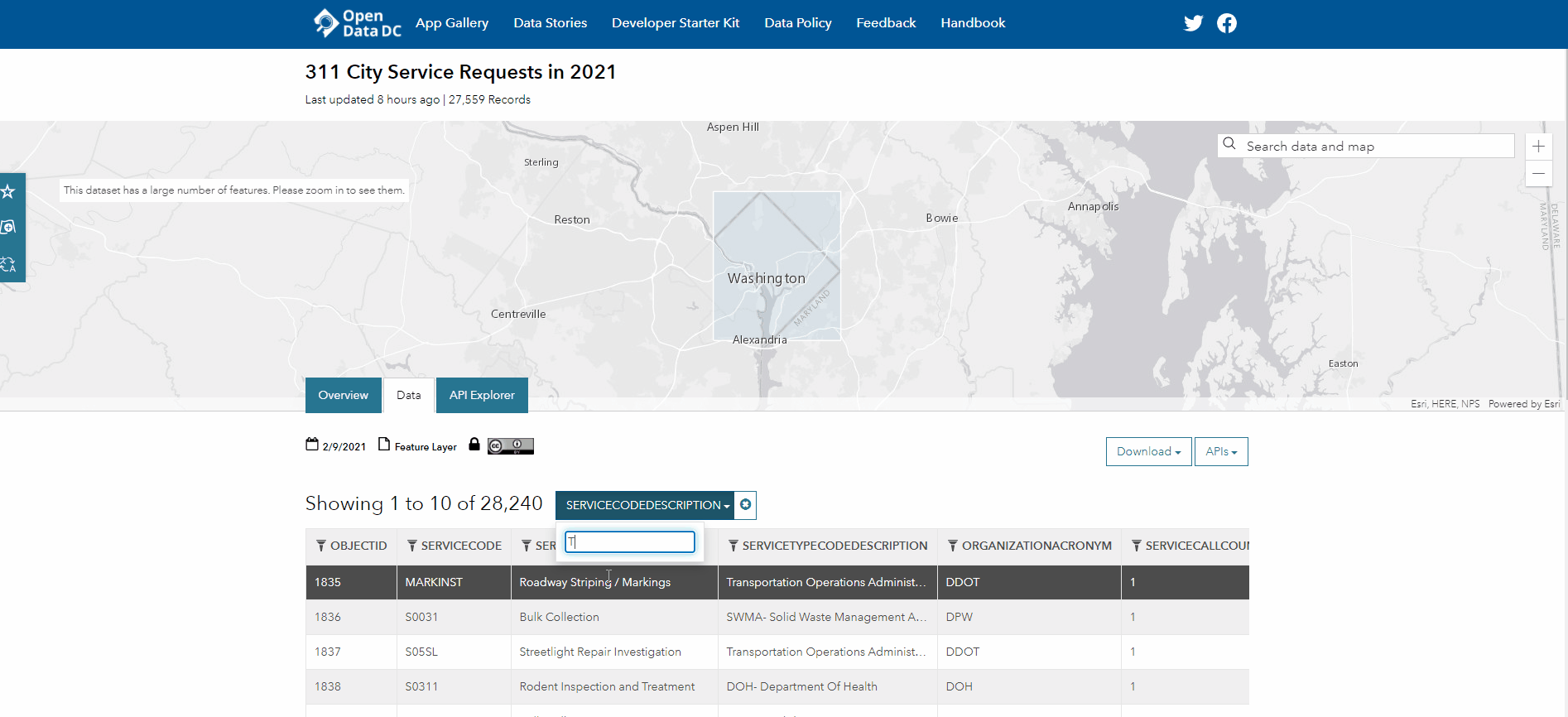Go to the Developer Starter Kit page
Image resolution: width=1568 pixels, height=717 pixels.
point(675,23)
